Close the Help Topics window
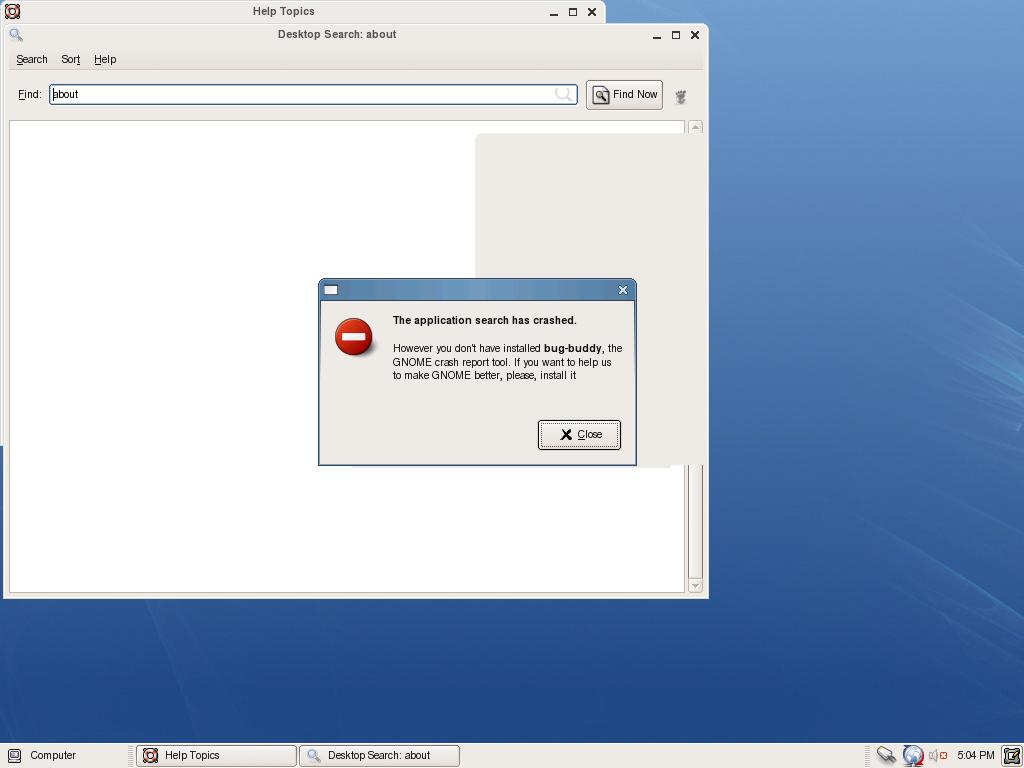Viewport: 1024px width, 768px height. pyautogui.click(x=592, y=12)
